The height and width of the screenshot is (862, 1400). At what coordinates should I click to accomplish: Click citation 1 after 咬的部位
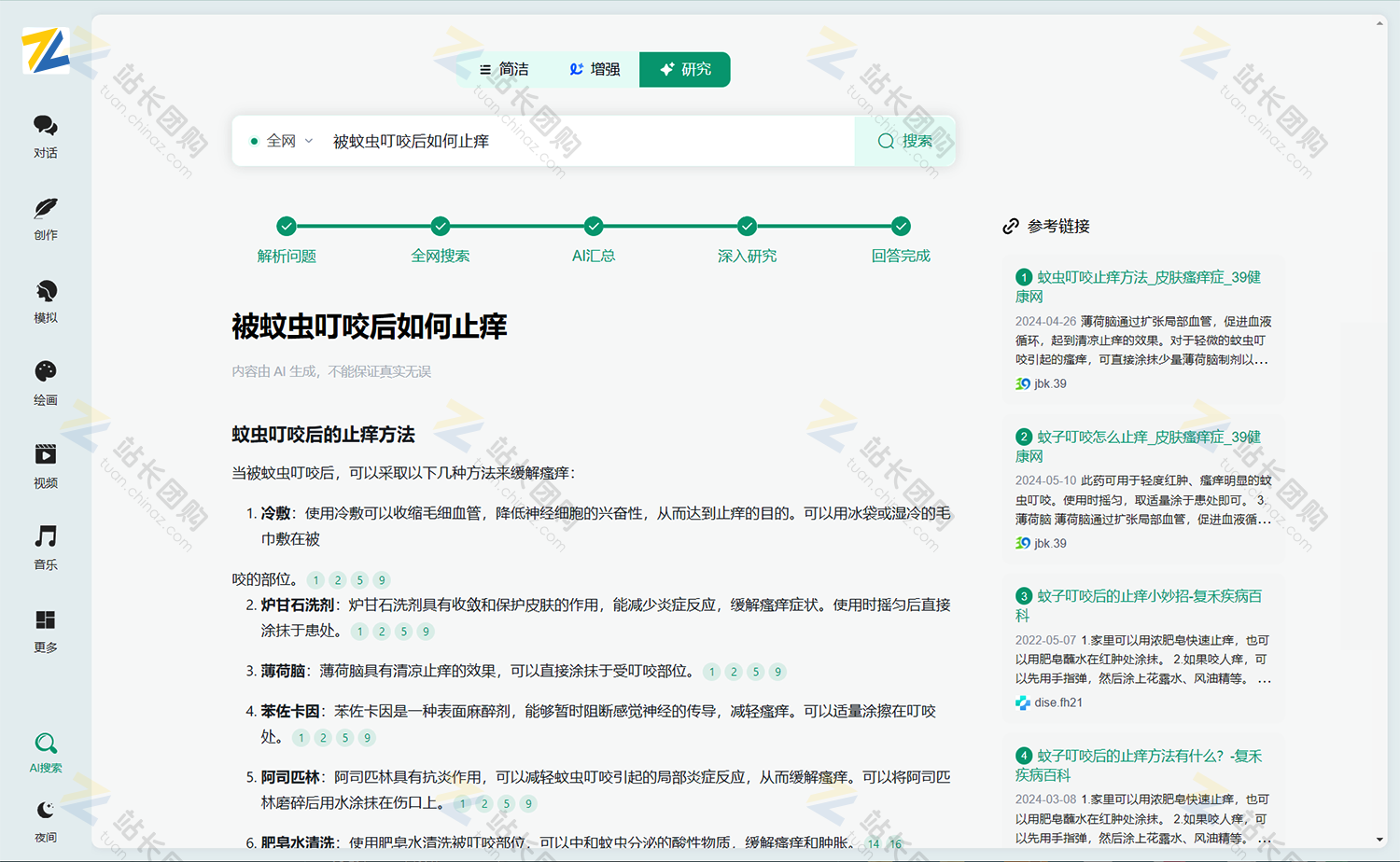tap(316, 580)
